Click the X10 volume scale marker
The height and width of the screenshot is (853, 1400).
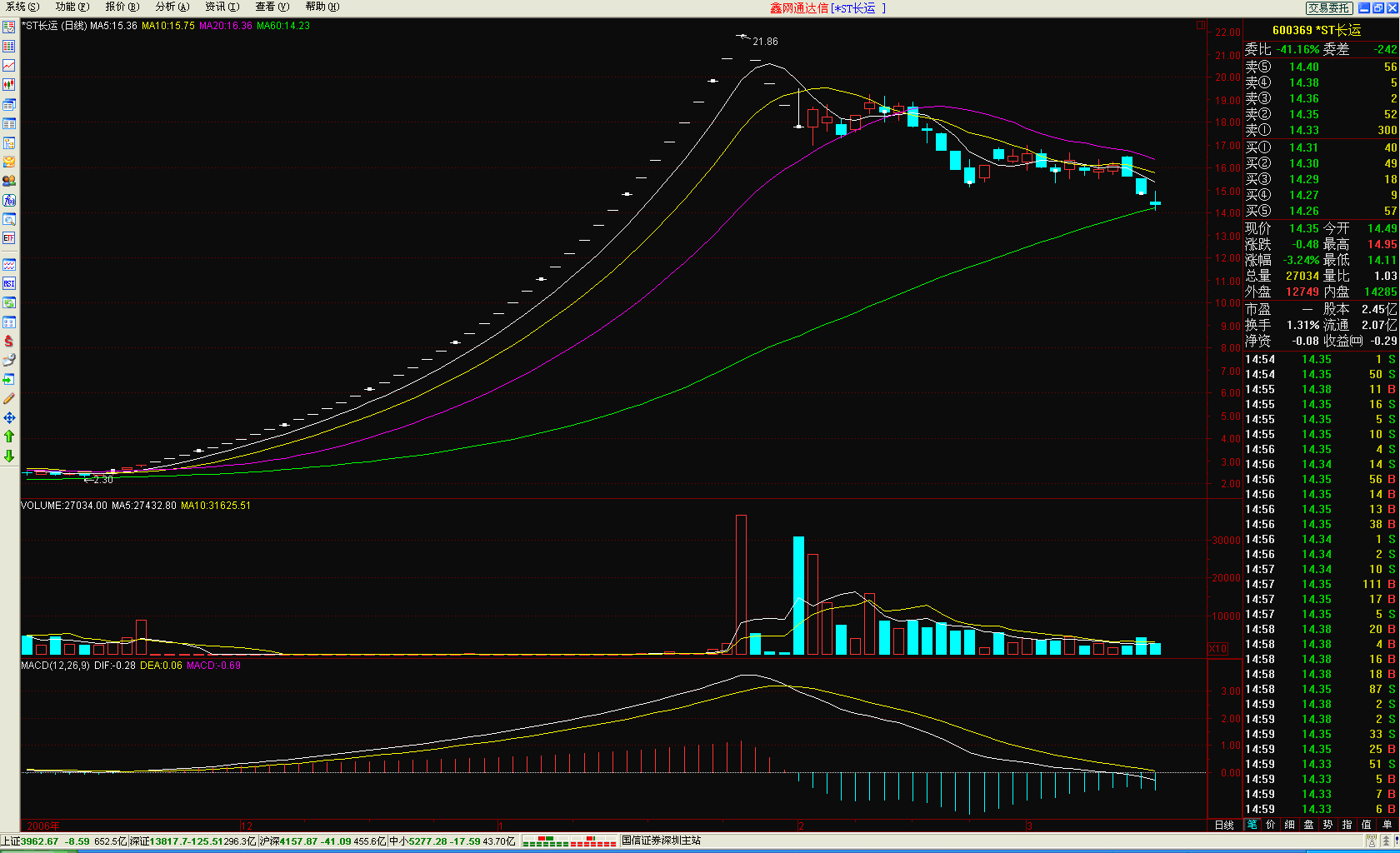1217,648
